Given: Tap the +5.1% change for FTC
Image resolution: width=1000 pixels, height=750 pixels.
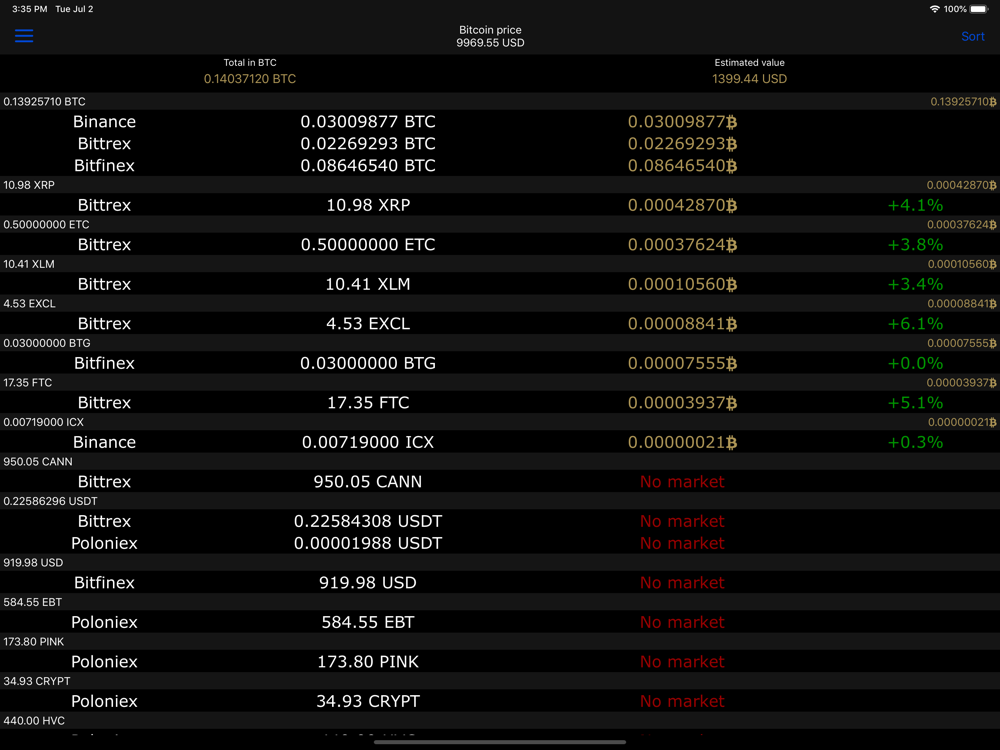Looking at the screenshot, I should (915, 402).
